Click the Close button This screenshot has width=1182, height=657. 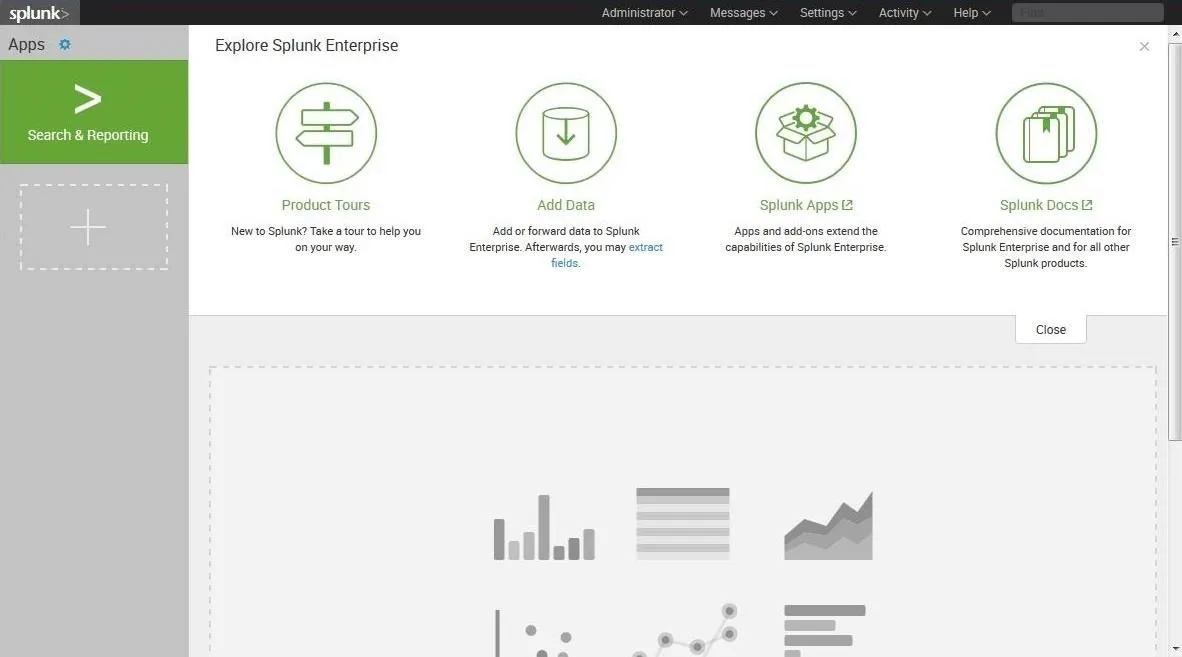[1051, 329]
